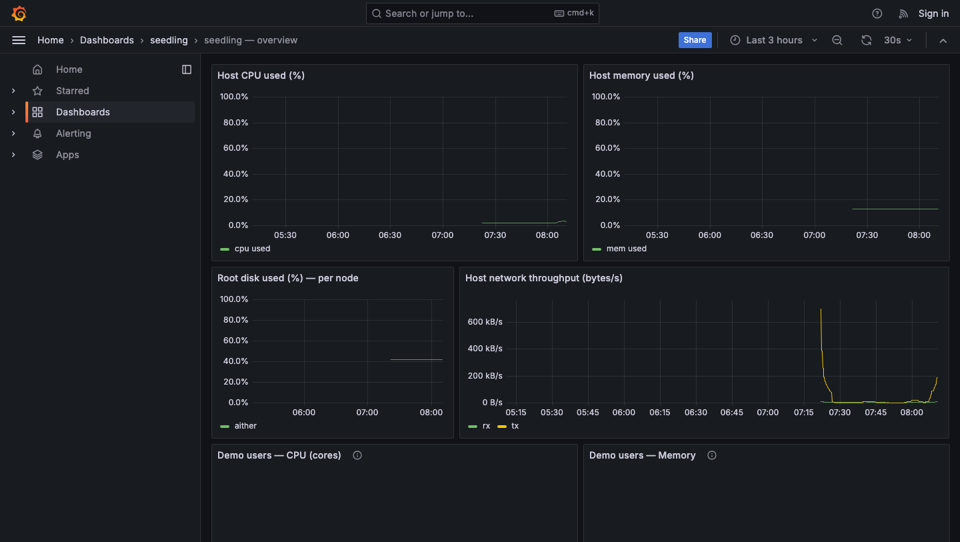Click the tx yellow color swatch

click(502, 426)
